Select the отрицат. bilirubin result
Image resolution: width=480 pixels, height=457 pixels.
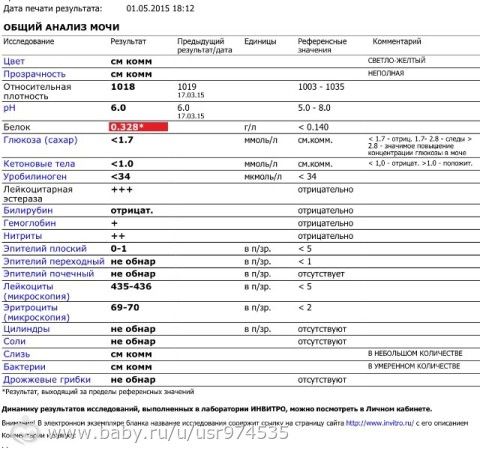point(132,211)
